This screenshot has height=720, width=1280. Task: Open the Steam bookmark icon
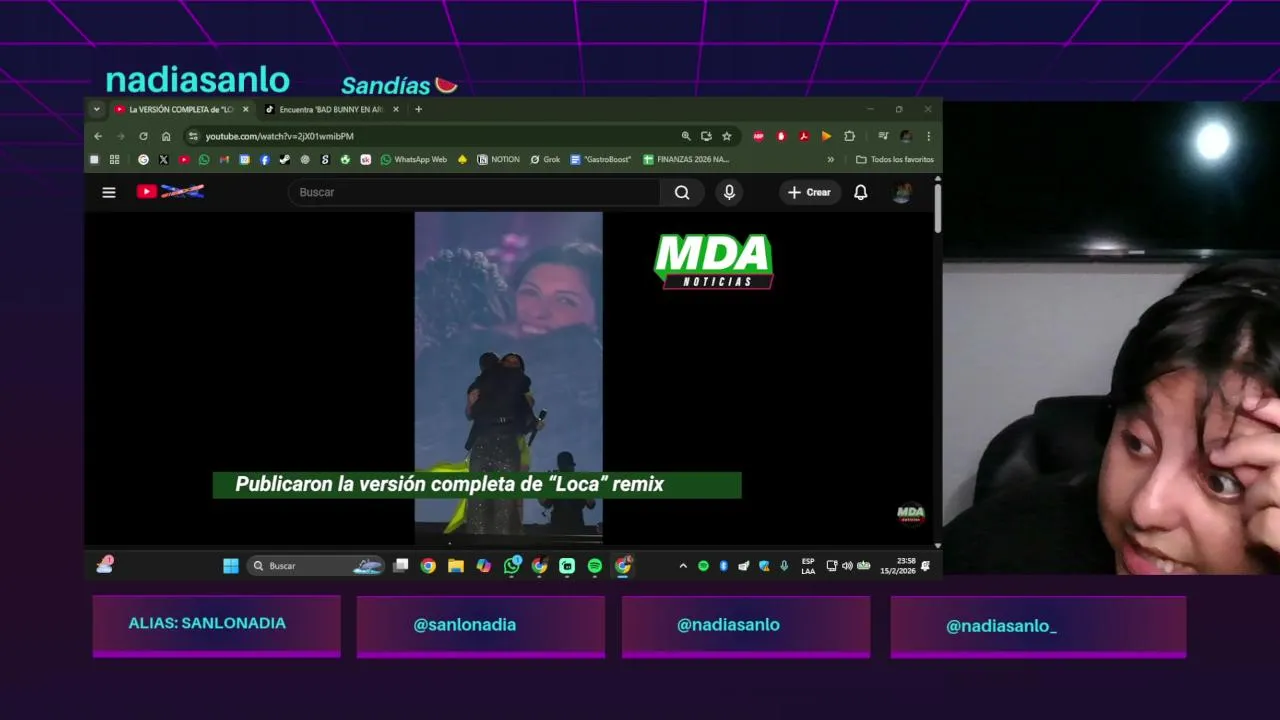pos(285,159)
